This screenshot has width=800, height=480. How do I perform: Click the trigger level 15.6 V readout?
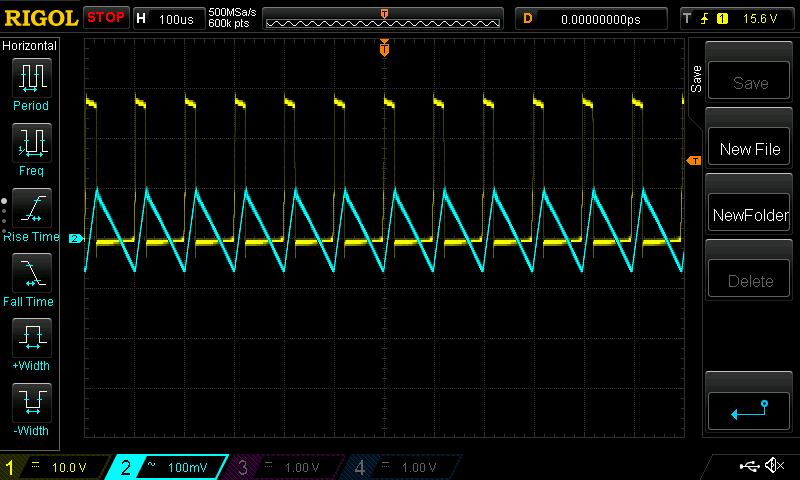tap(760, 19)
